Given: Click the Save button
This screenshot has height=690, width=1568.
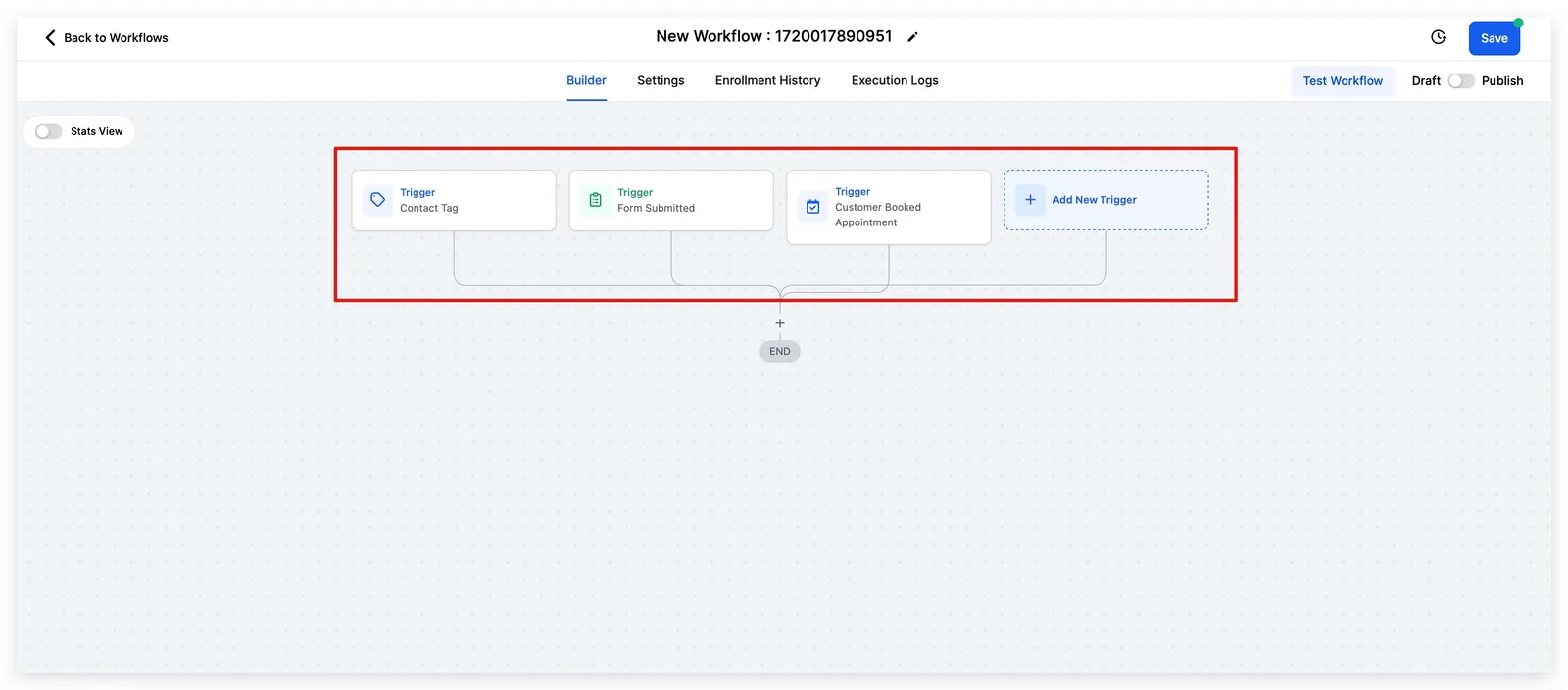Looking at the screenshot, I should point(1494,38).
